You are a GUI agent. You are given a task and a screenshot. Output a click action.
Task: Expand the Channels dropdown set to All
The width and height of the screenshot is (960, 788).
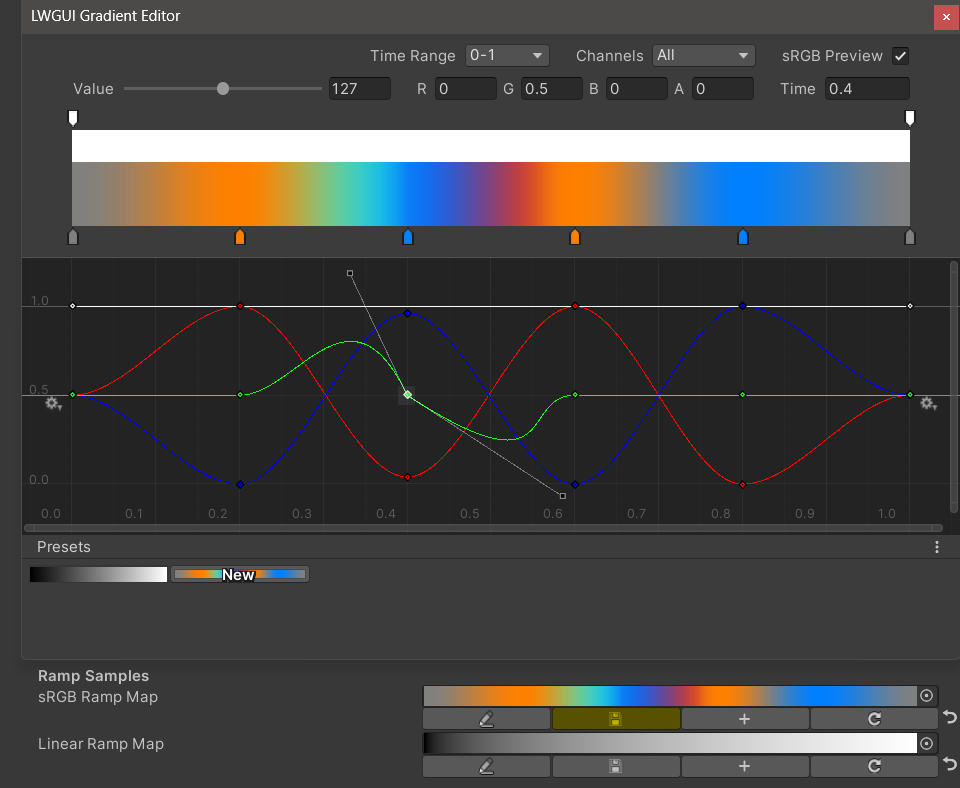703,56
